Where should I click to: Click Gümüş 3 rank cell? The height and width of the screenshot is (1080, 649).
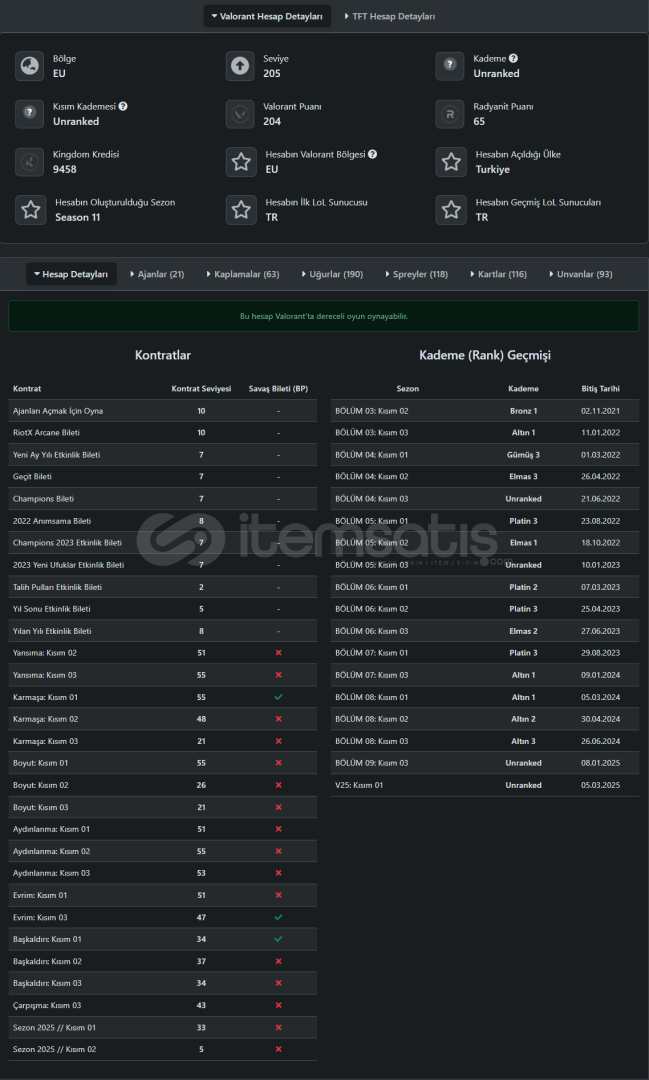tap(524, 455)
